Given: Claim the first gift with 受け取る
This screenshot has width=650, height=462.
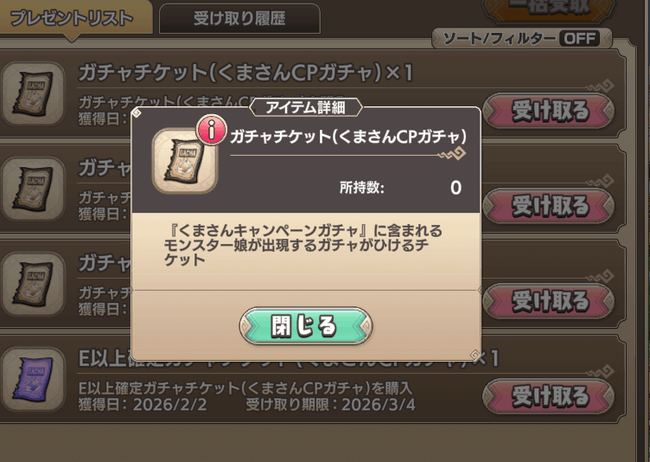Looking at the screenshot, I should coord(548,111).
